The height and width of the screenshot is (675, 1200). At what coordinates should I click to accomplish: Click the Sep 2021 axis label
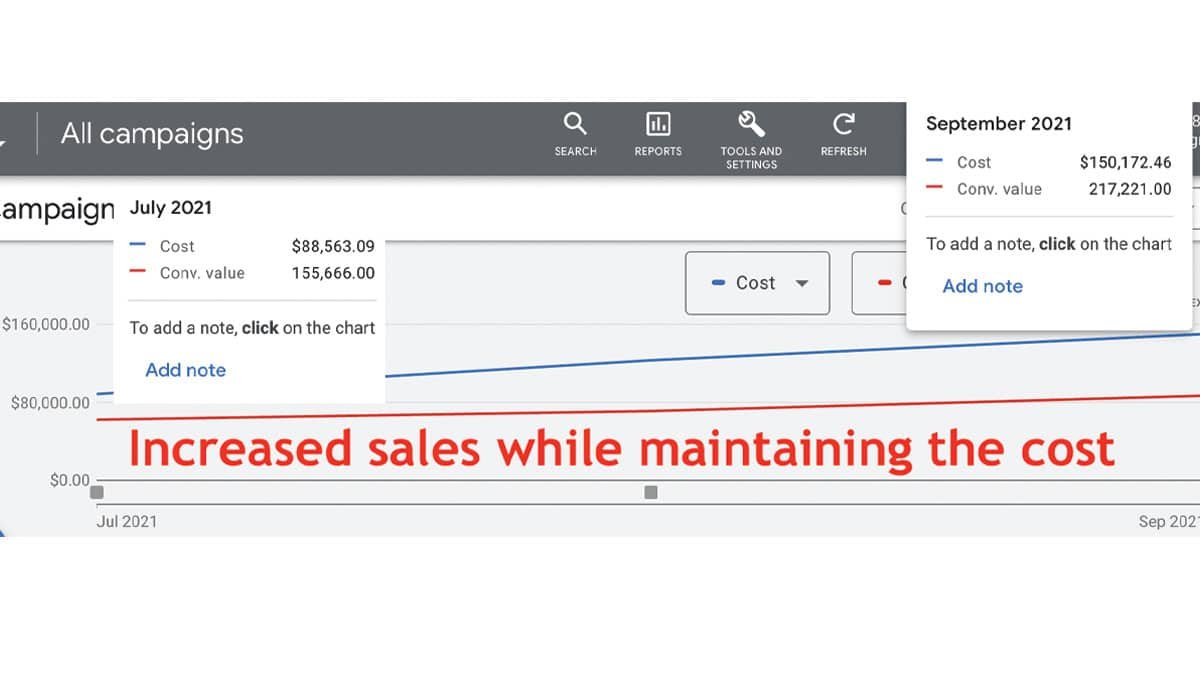1170,521
